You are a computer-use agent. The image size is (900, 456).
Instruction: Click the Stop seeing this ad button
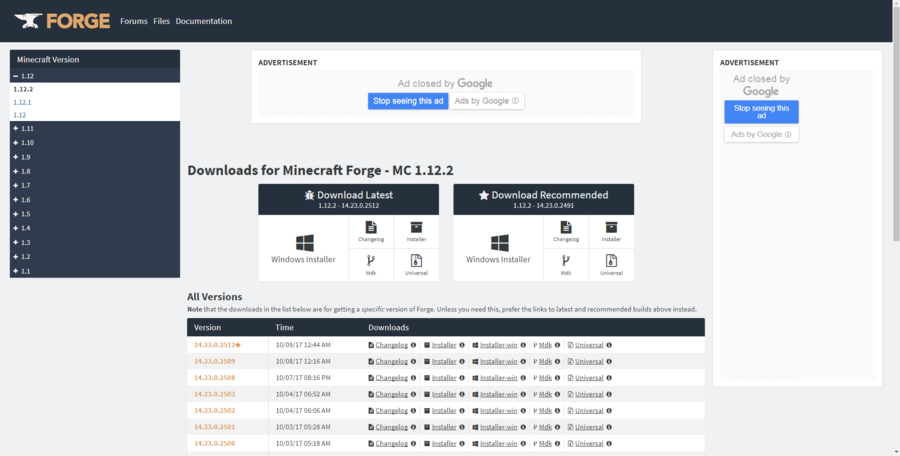tap(408, 101)
